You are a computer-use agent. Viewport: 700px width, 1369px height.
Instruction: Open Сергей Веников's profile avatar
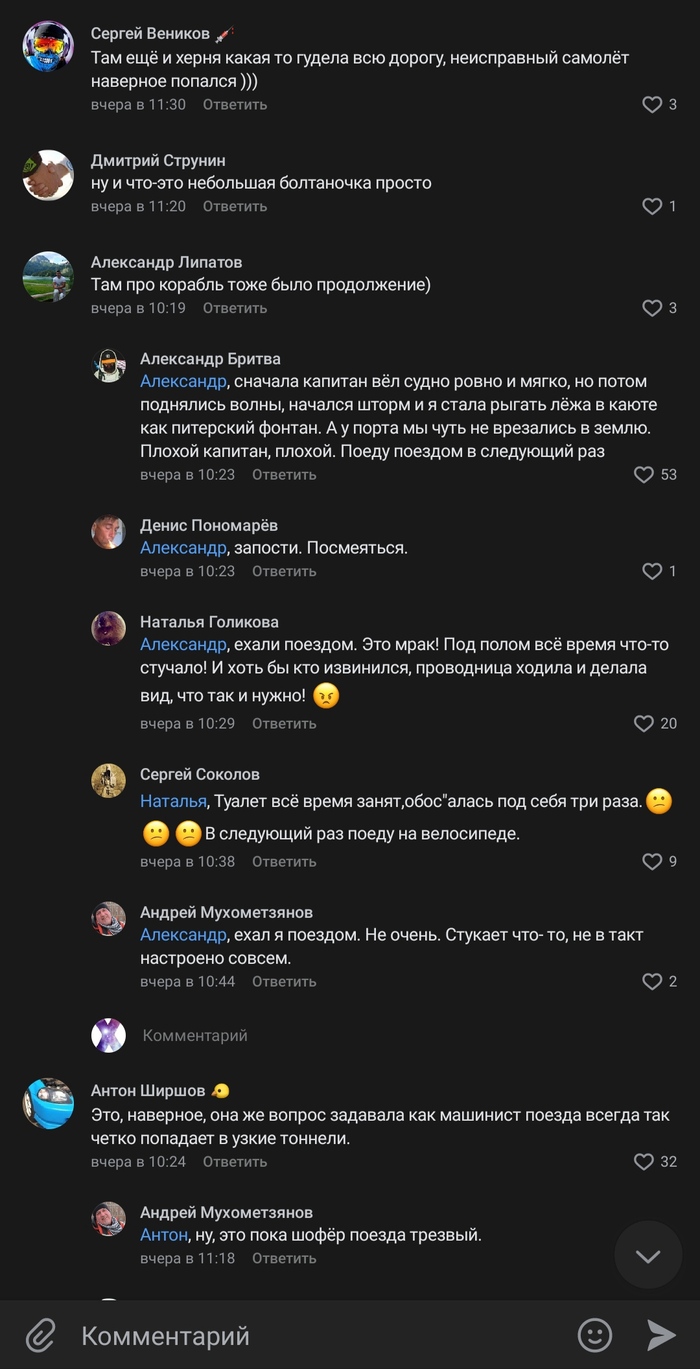click(x=48, y=47)
